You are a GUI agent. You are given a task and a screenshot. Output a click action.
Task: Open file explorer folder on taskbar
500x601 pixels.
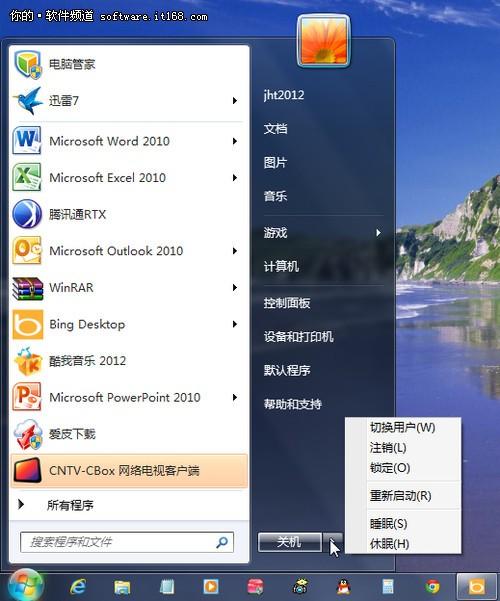pyautogui.click(x=123, y=587)
